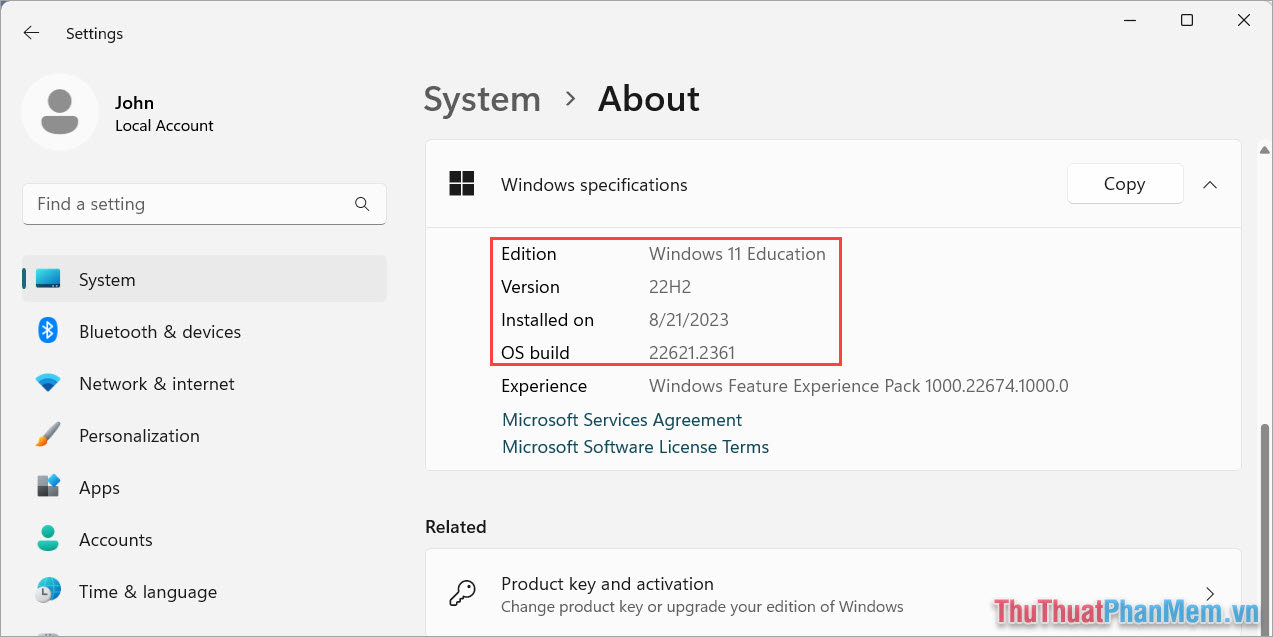
Task: Click the System icon in the sidebar
Action: click(x=47, y=279)
